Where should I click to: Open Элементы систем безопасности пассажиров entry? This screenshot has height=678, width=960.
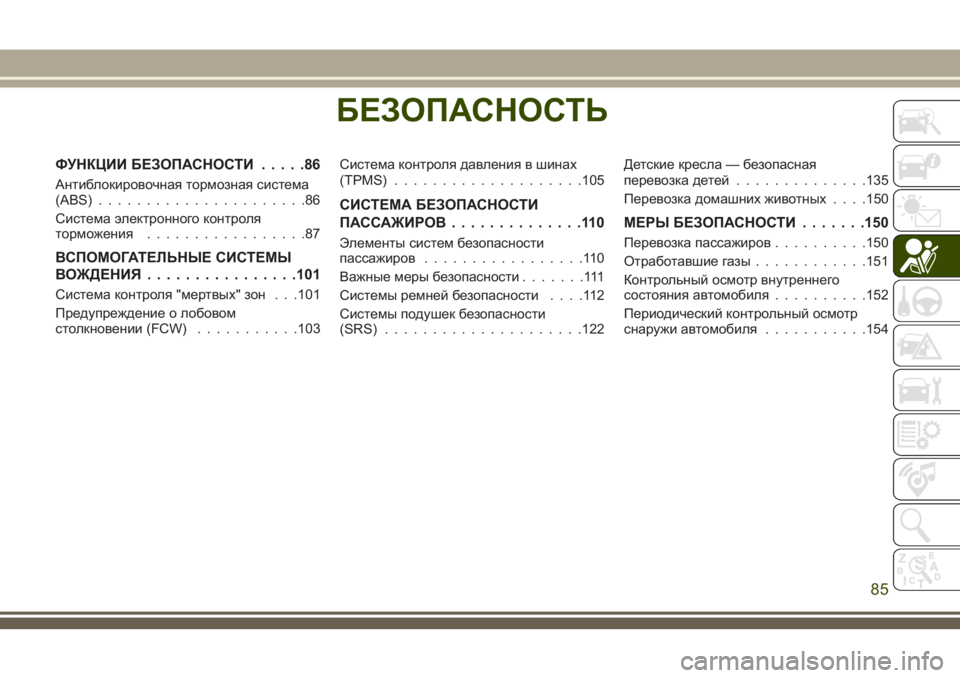pos(471,250)
